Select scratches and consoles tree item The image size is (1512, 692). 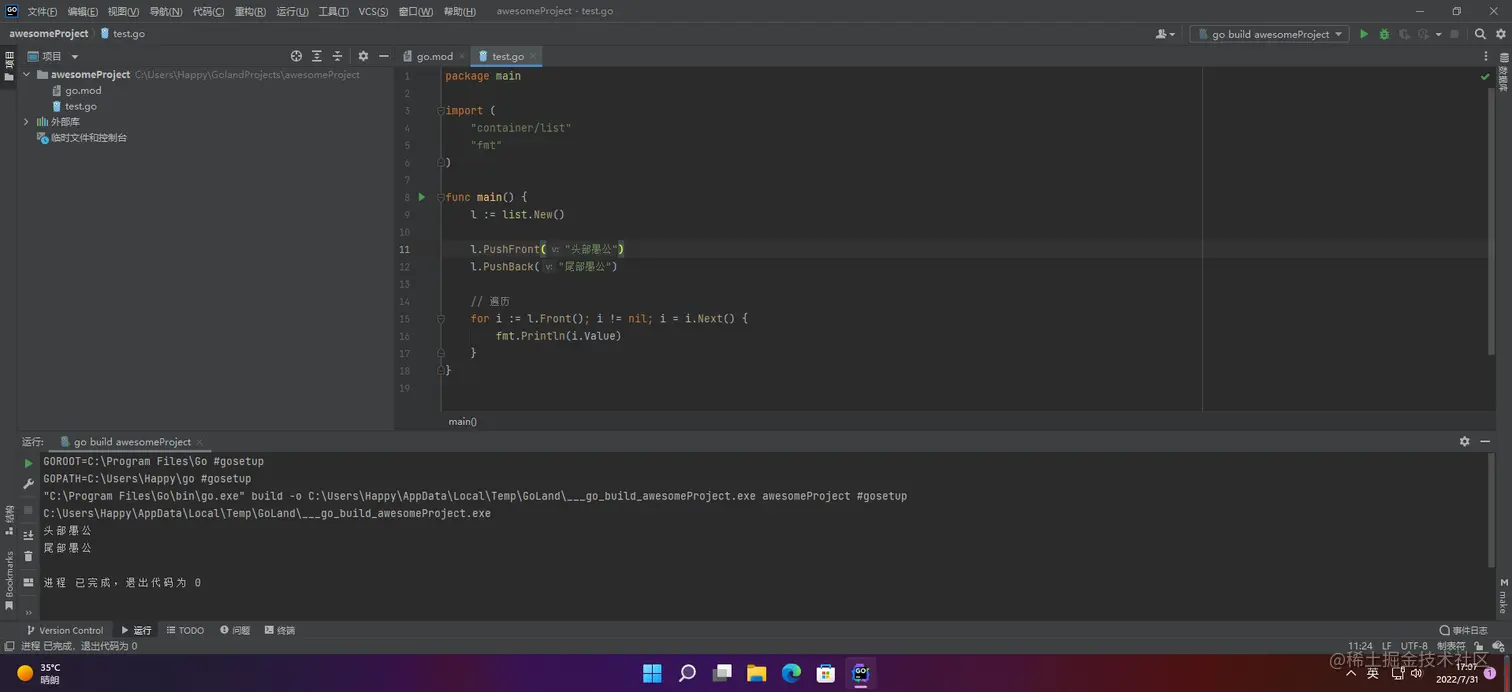point(89,138)
